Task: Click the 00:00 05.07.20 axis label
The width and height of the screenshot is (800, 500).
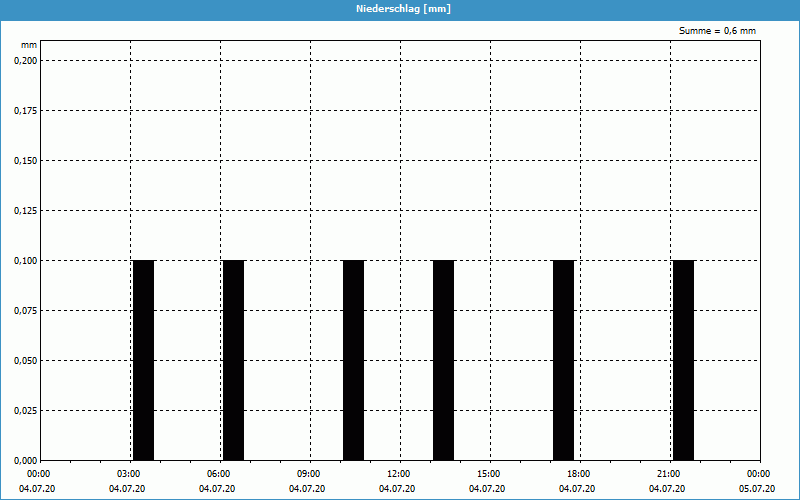Action: [x=757, y=481]
